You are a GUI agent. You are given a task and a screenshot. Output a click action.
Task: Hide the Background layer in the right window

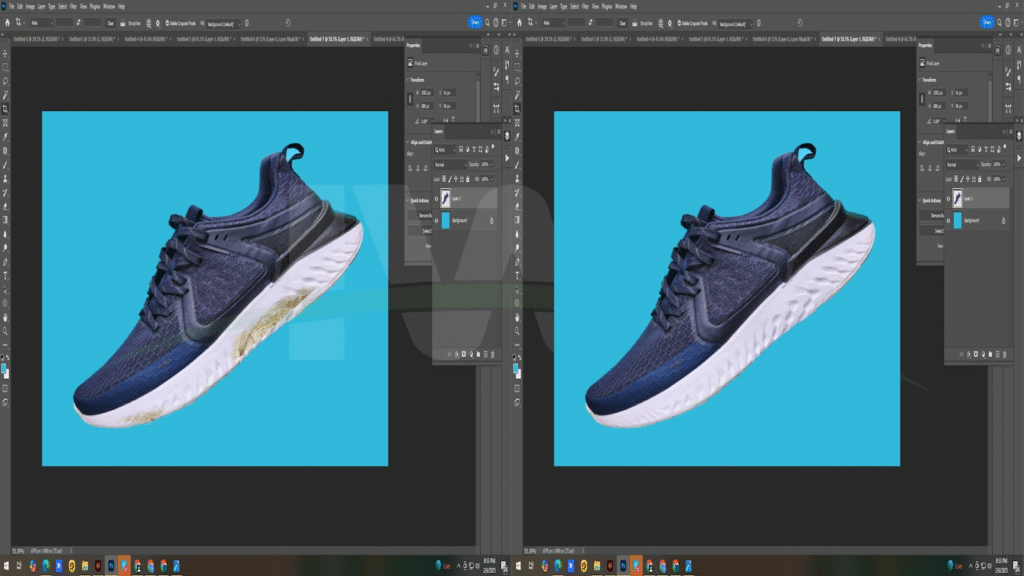[x=949, y=221]
